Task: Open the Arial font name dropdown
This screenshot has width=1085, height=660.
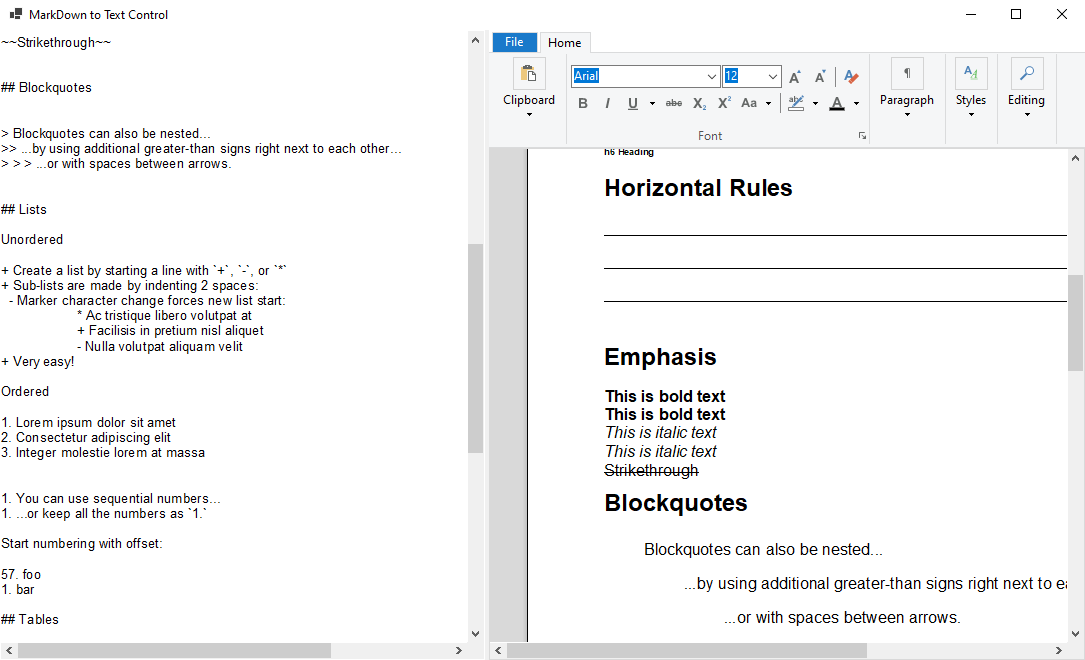Action: [713, 76]
